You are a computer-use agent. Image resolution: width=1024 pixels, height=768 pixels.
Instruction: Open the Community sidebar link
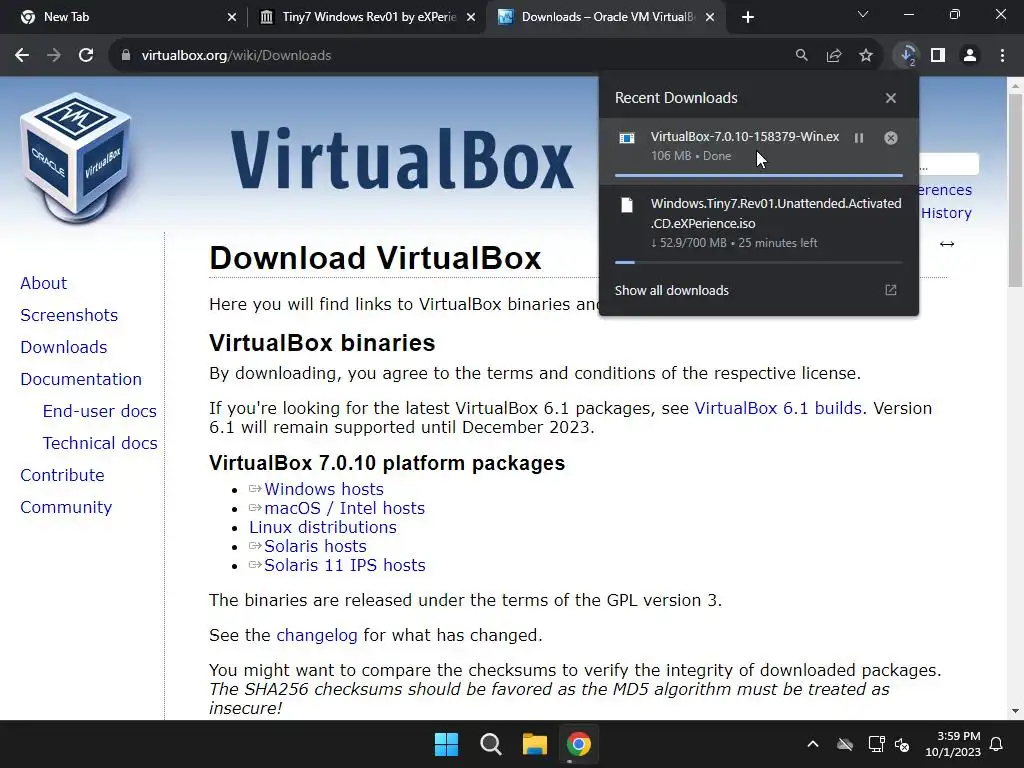coord(66,507)
